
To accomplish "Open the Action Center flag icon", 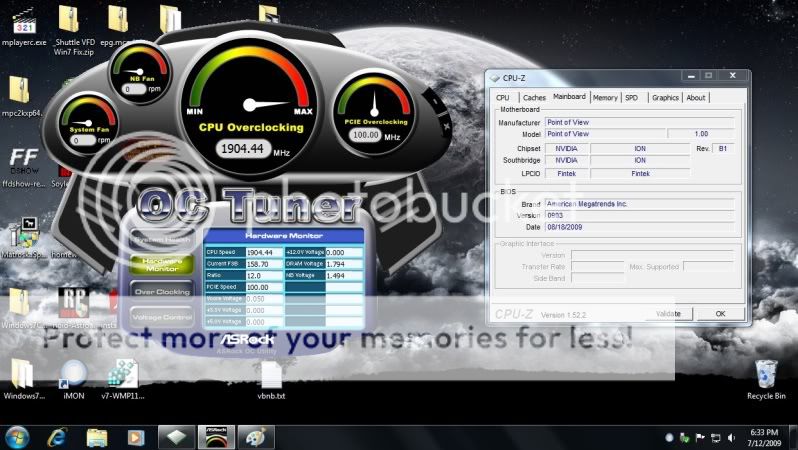I will coord(700,438).
